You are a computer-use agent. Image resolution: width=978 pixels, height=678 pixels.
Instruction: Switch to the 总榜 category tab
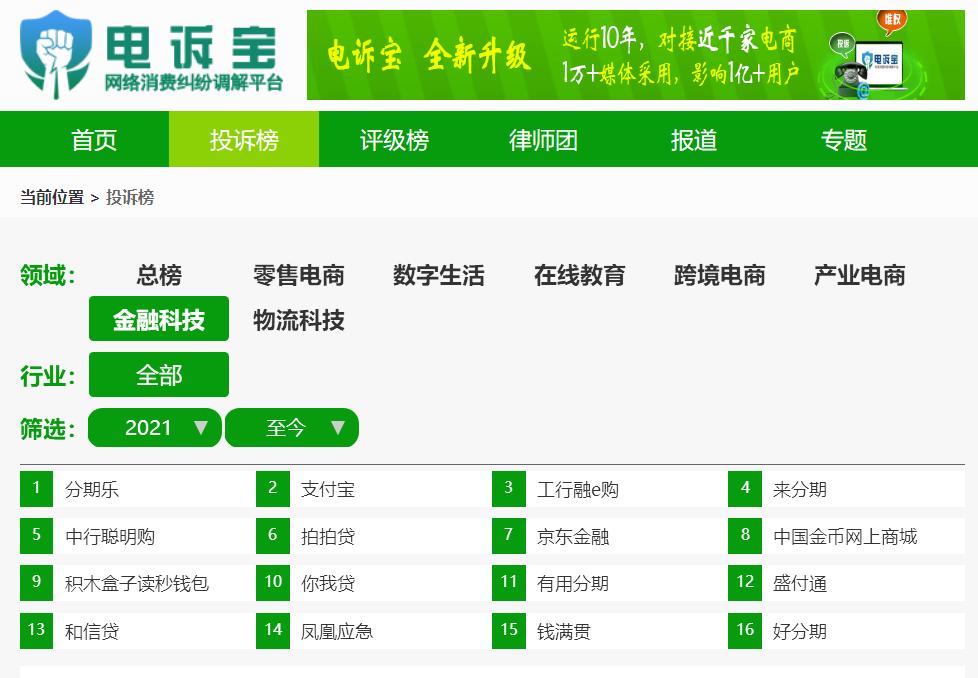pyautogui.click(x=159, y=276)
